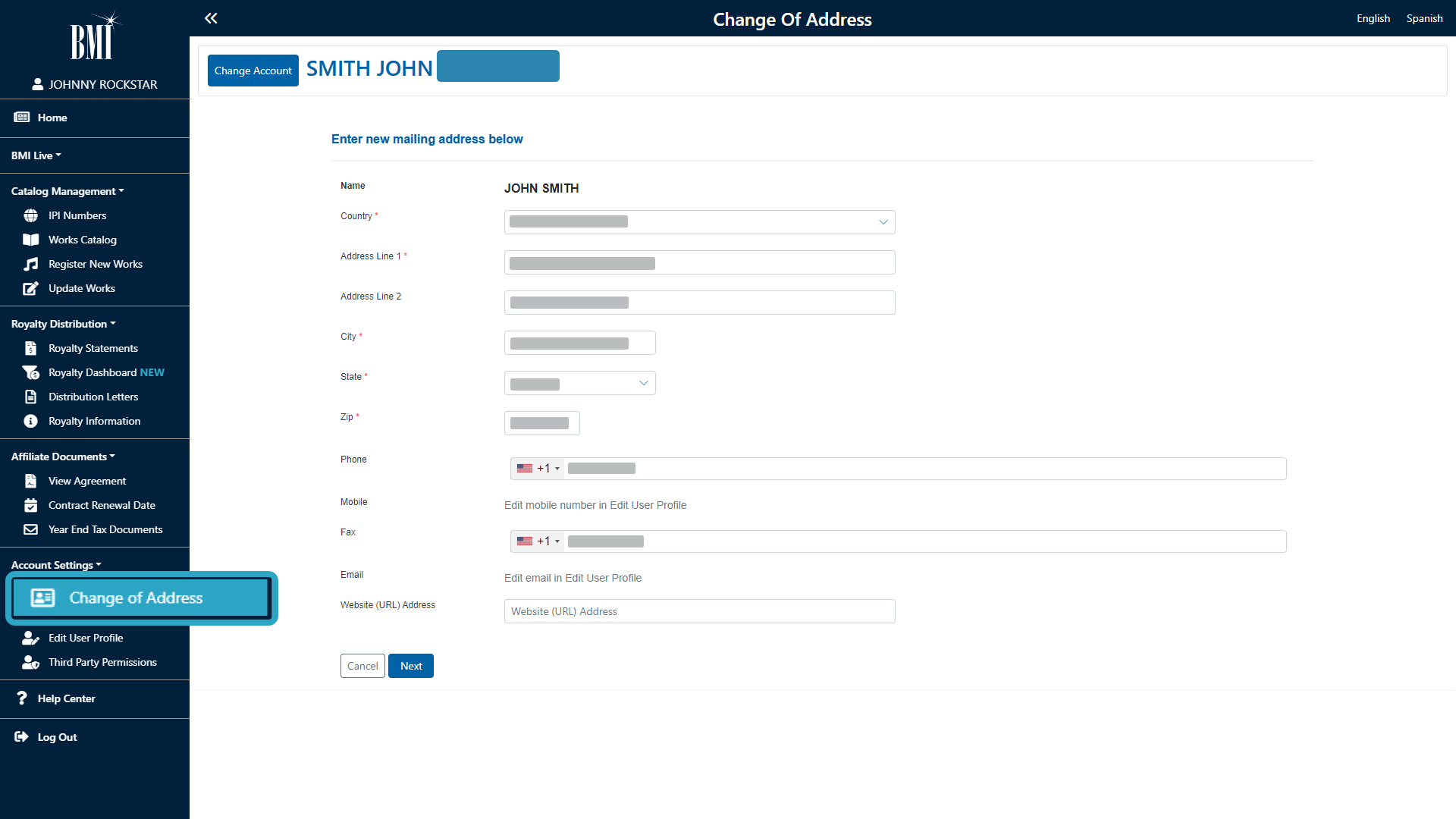Switch language to Spanish

point(1423,18)
